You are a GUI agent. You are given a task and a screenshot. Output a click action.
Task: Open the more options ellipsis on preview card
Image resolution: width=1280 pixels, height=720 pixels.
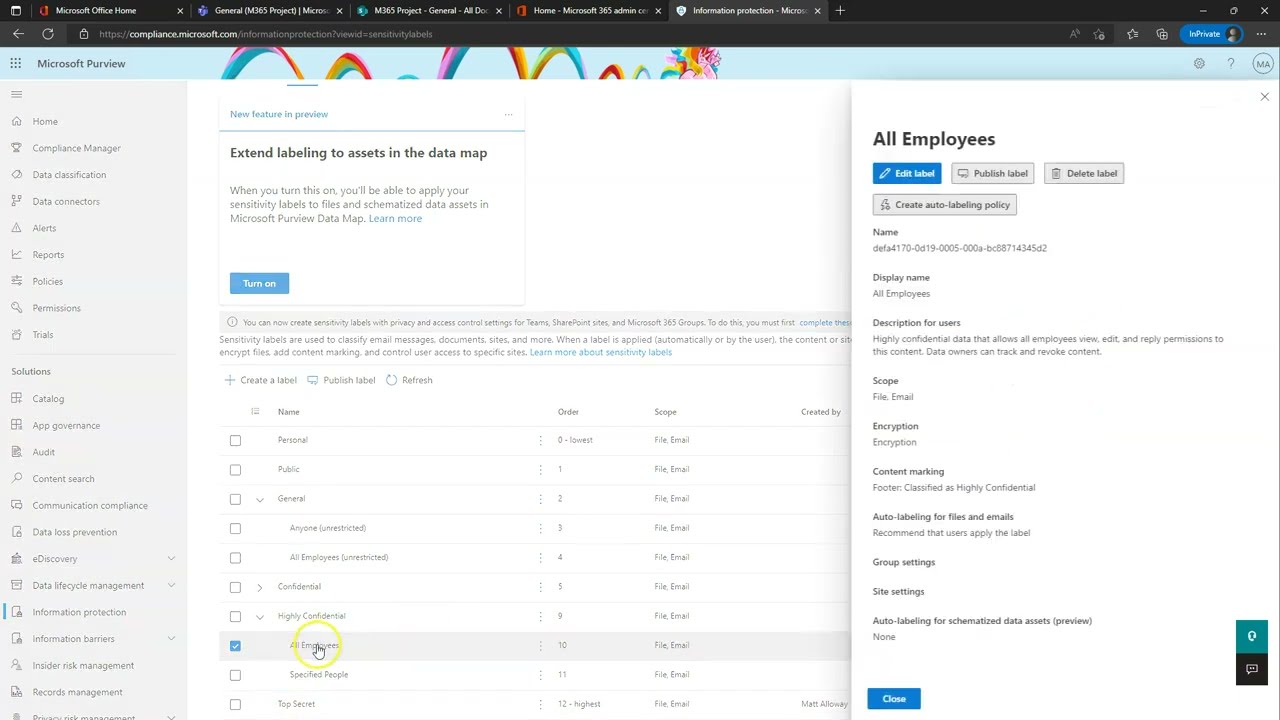point(508,114)
